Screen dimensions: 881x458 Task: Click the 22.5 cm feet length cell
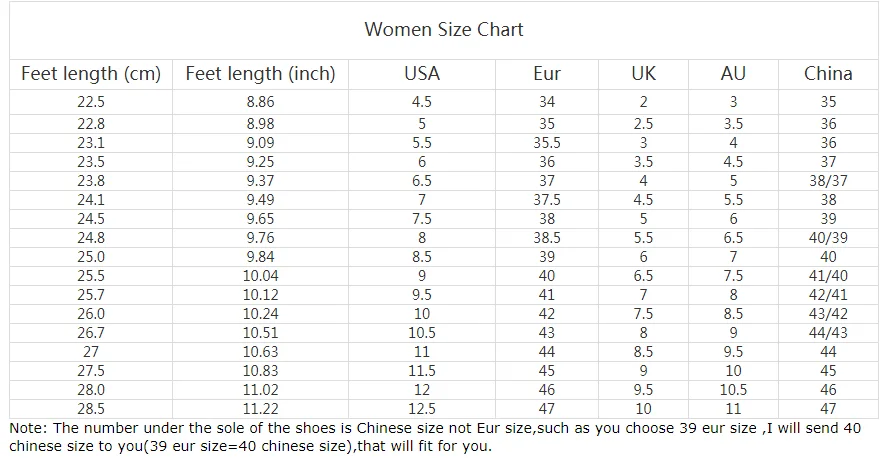click(x=91, y=102)
